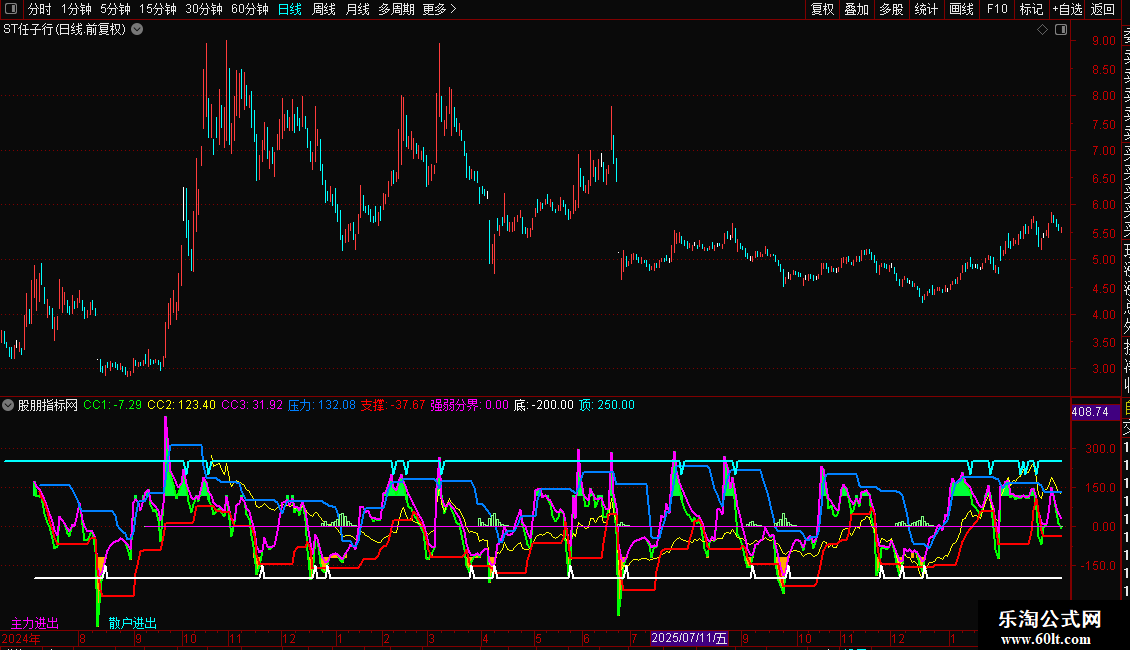Expand dropdown beside ST任子行 title
The width and height of the screenshot is (1130, 650).
click(x=137, y=29)
